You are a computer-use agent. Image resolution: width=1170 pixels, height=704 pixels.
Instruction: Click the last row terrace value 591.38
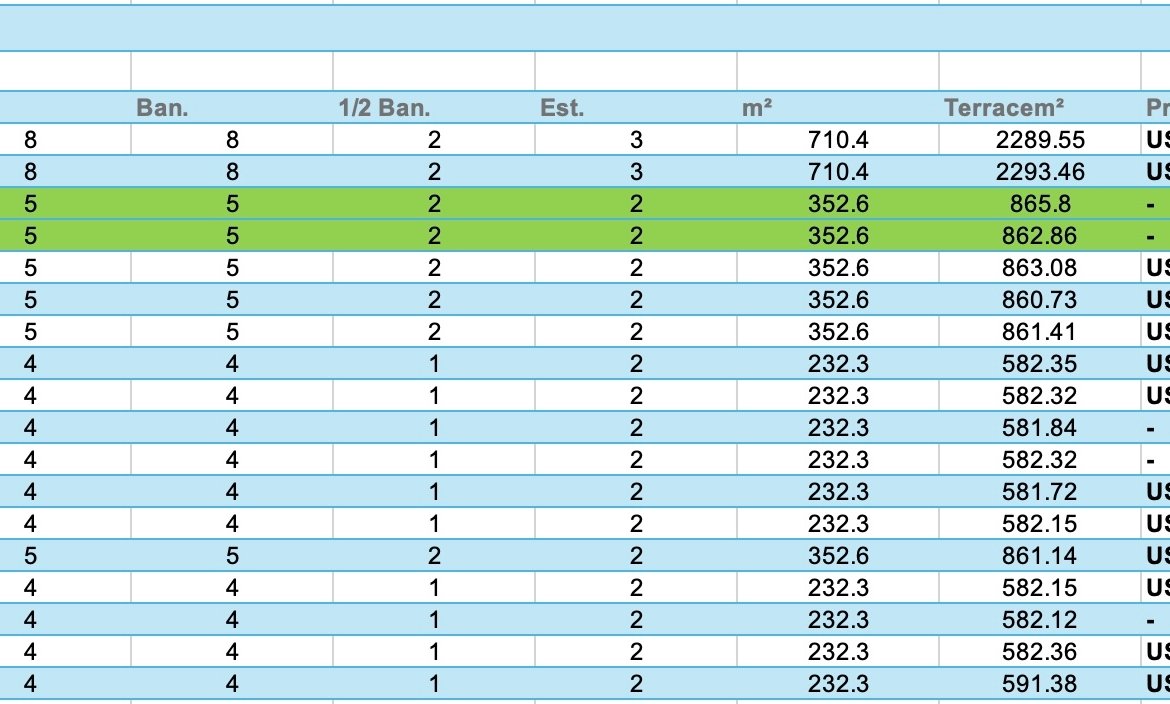pos(1040,684)
